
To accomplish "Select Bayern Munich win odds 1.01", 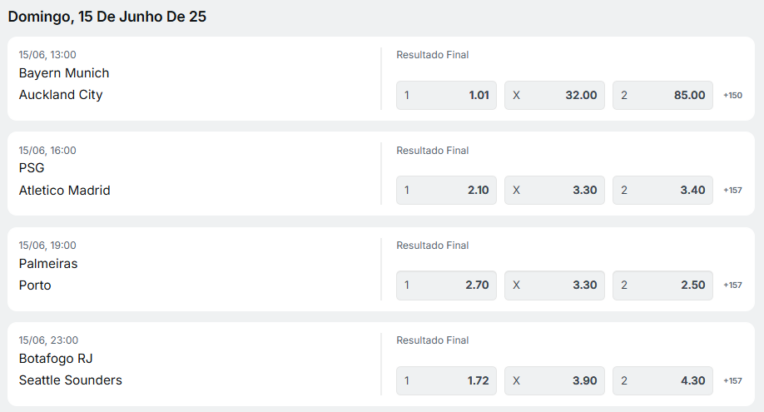I will click(x=446, y=95).
